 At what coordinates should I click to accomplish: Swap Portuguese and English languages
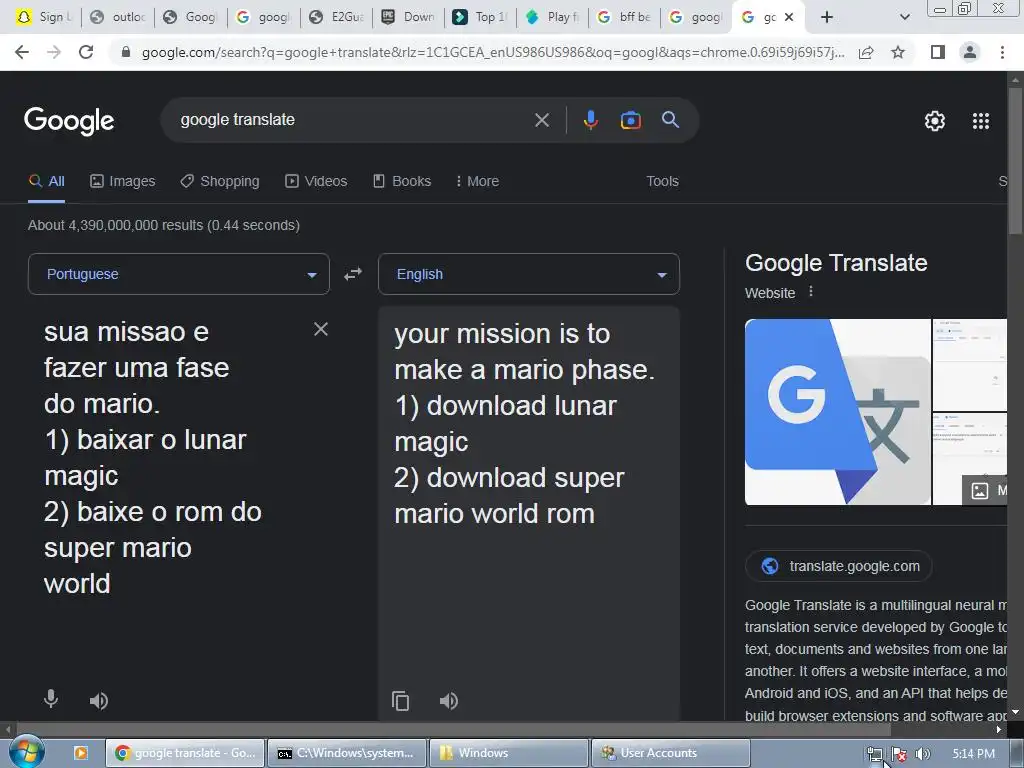[353, 274]
